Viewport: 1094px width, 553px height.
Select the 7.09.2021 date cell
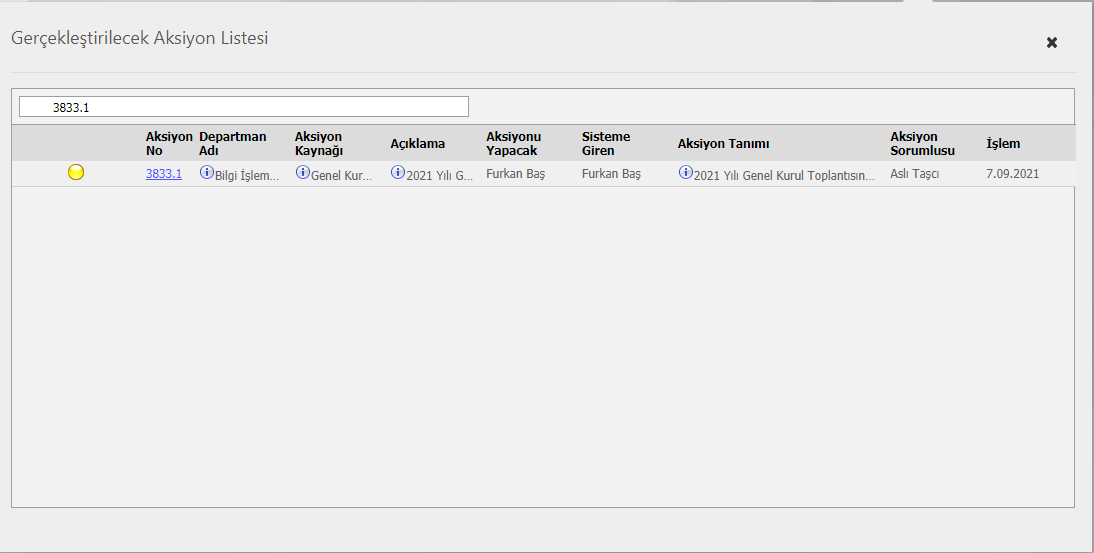[x=1013, y=174]
